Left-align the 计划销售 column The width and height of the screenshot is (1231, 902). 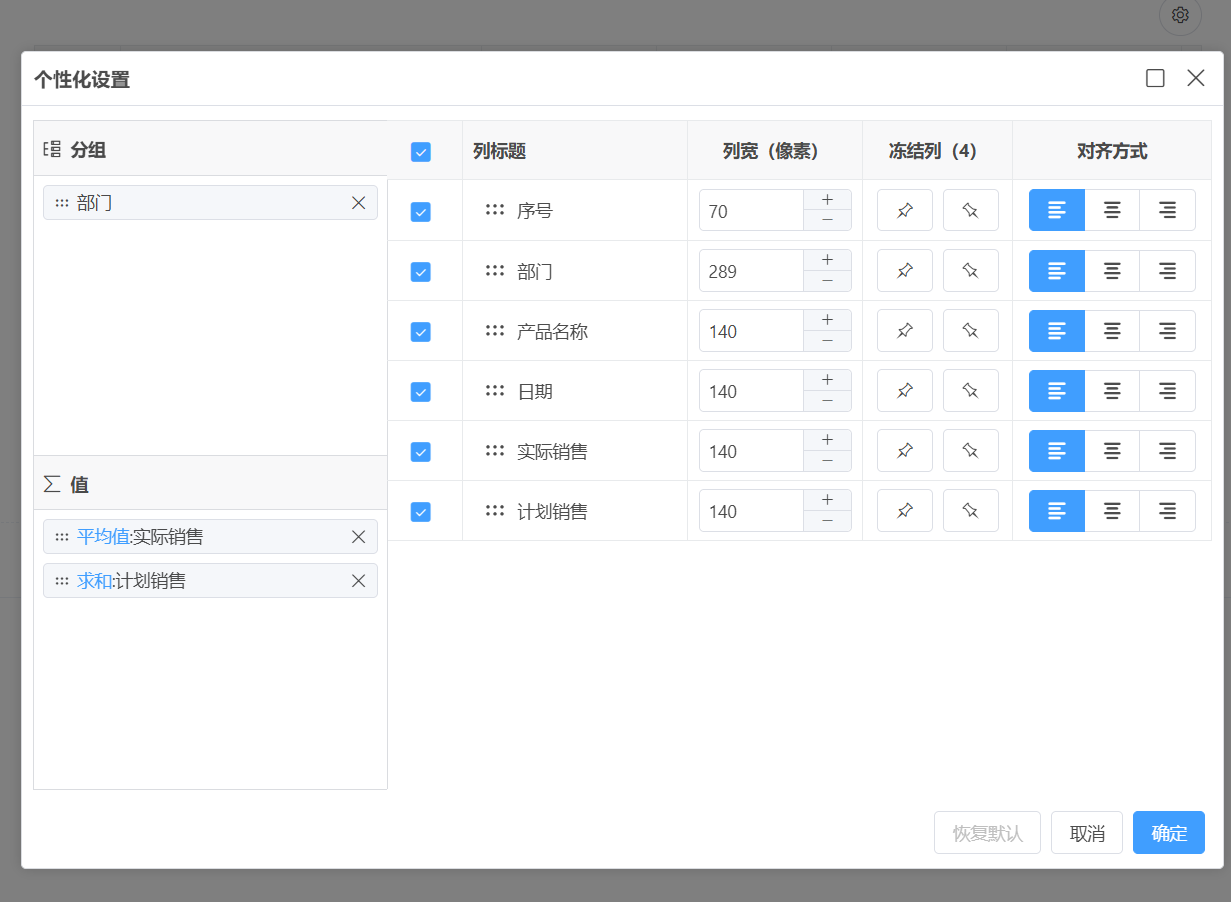tap(1057, 511)
